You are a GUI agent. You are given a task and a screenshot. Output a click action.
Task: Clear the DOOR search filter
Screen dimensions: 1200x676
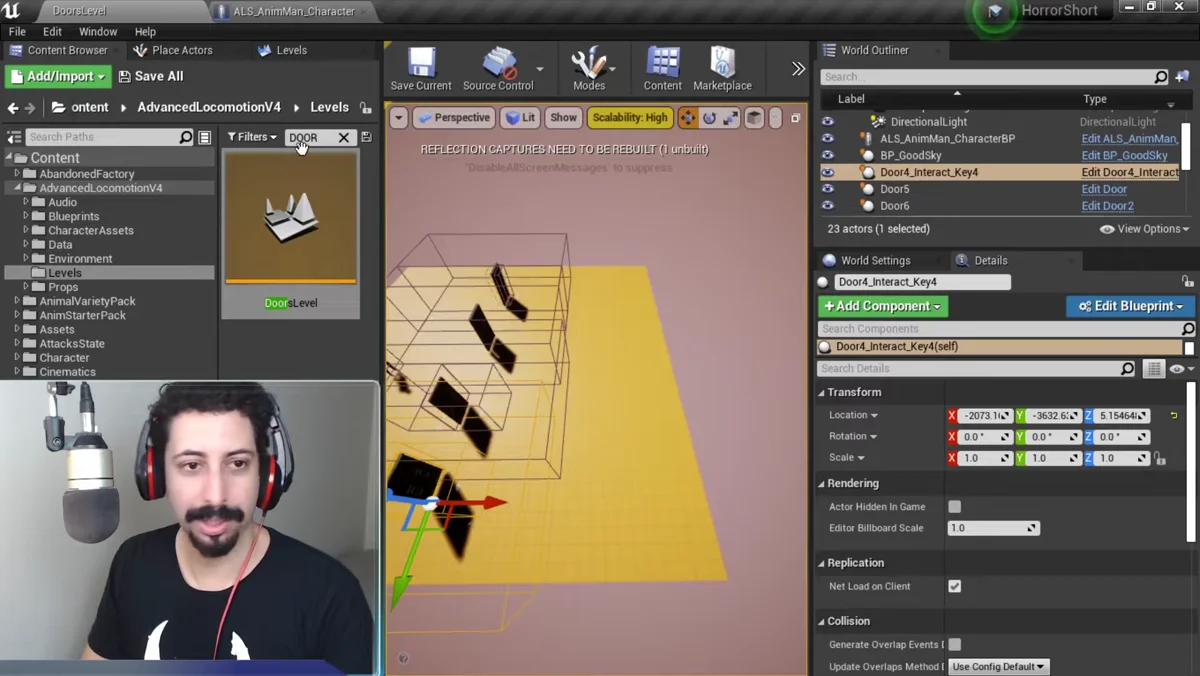(344, 137)
